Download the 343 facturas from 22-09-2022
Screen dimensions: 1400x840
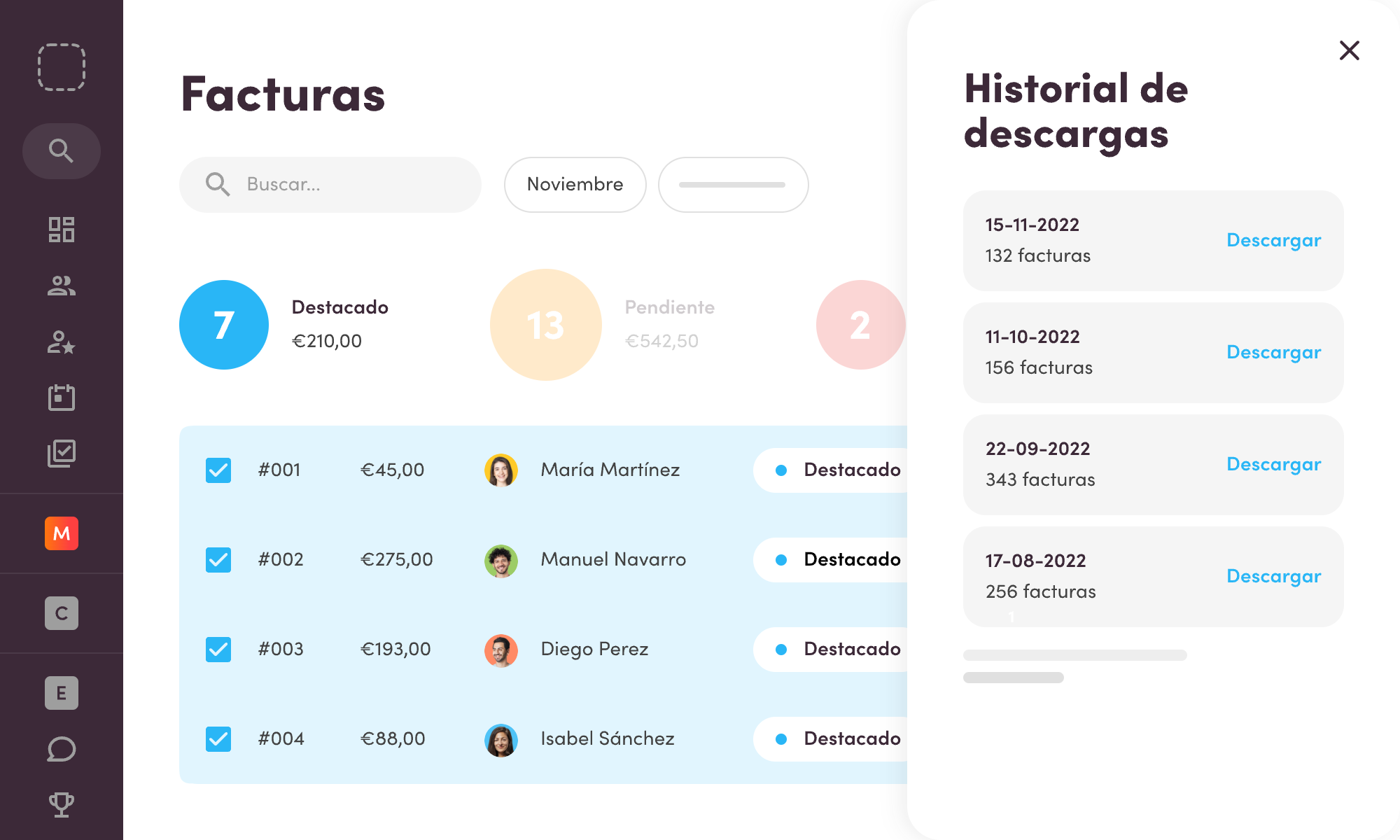point(1273,464)
